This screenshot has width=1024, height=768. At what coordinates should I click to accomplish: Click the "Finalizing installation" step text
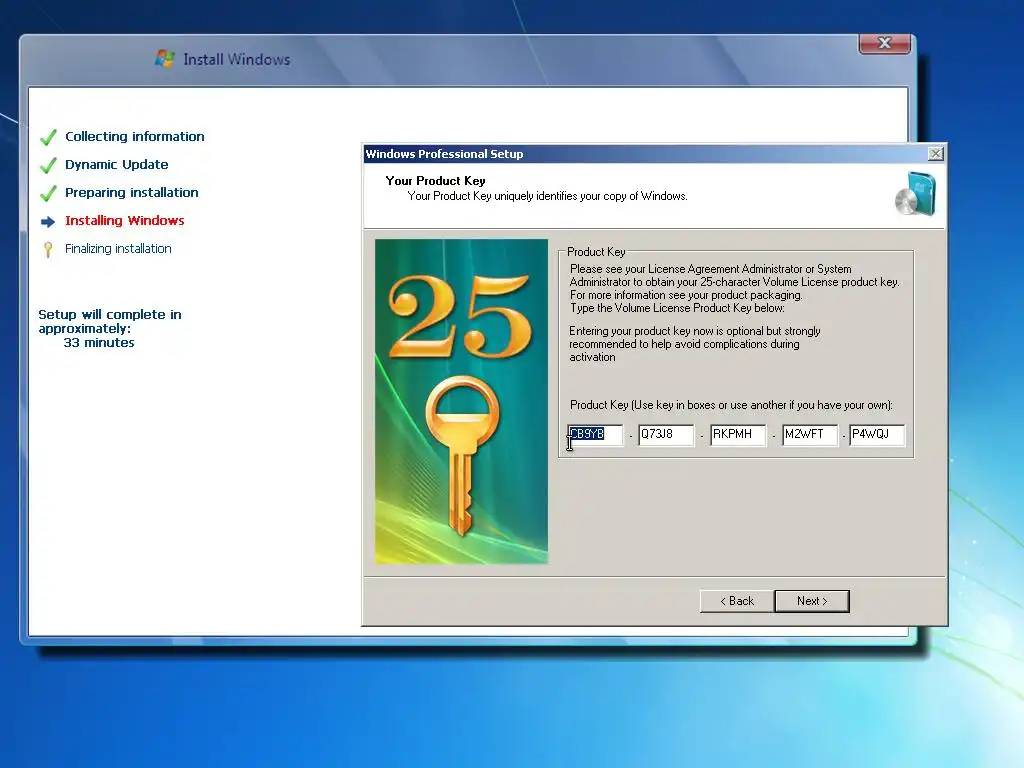[118, 249]
